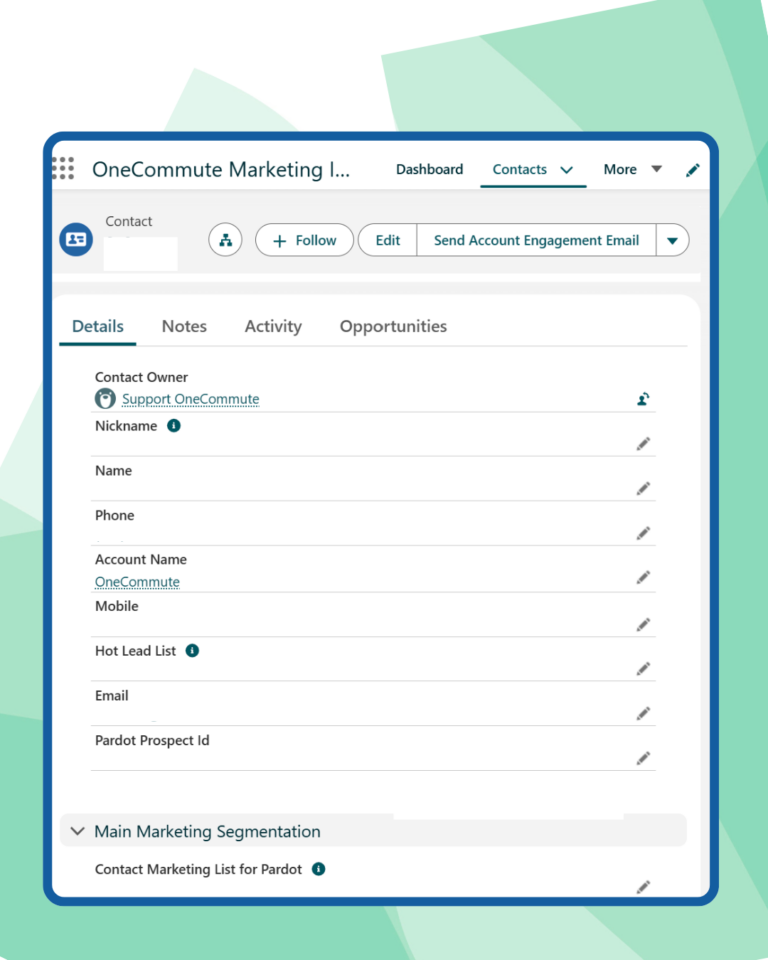The height and width of the screenshot is (960, 768).
Task: Edit the Account Name pencil
Action: tap(643, 577)
